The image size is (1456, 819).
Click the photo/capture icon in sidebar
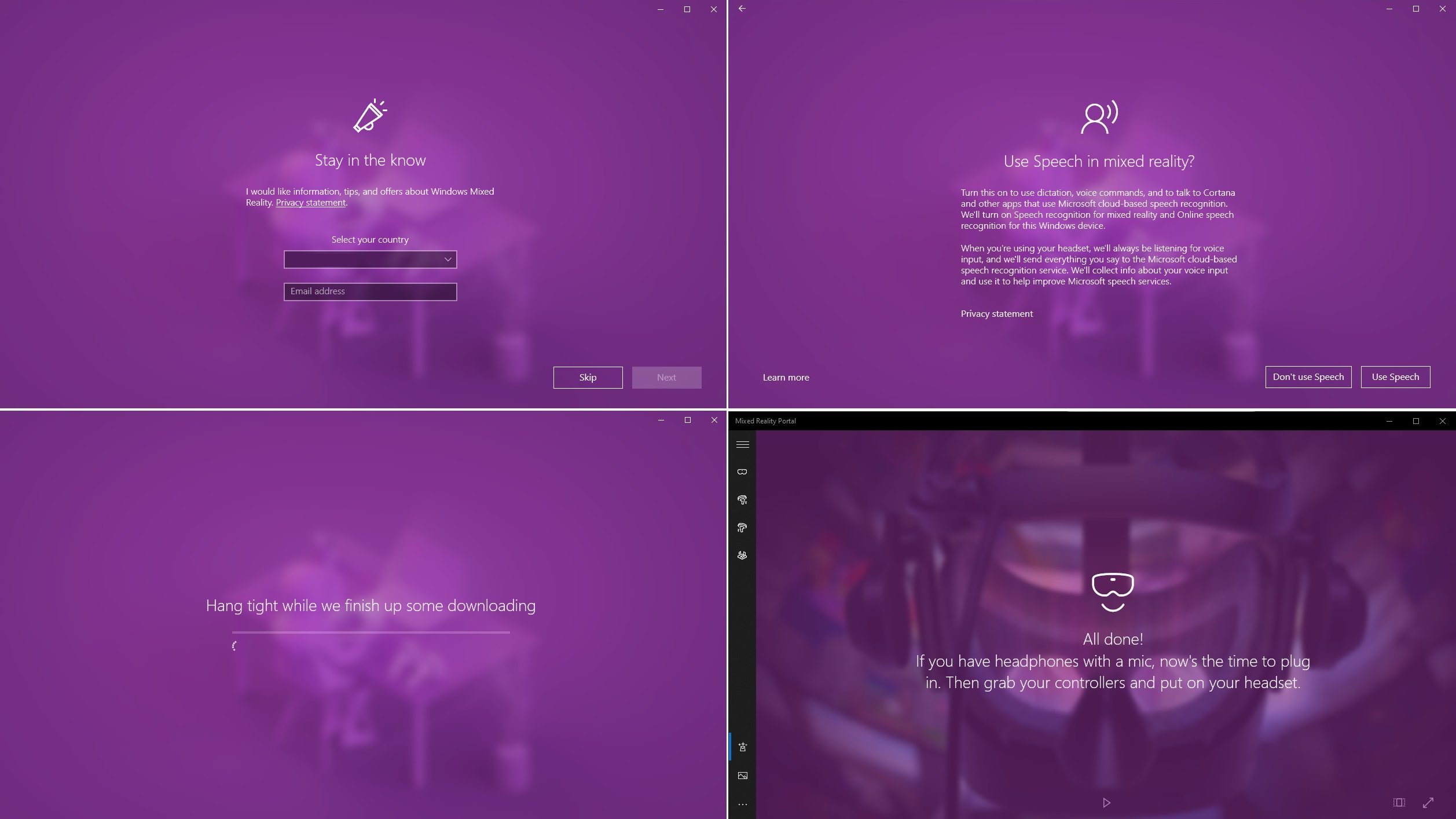point(742,776)
